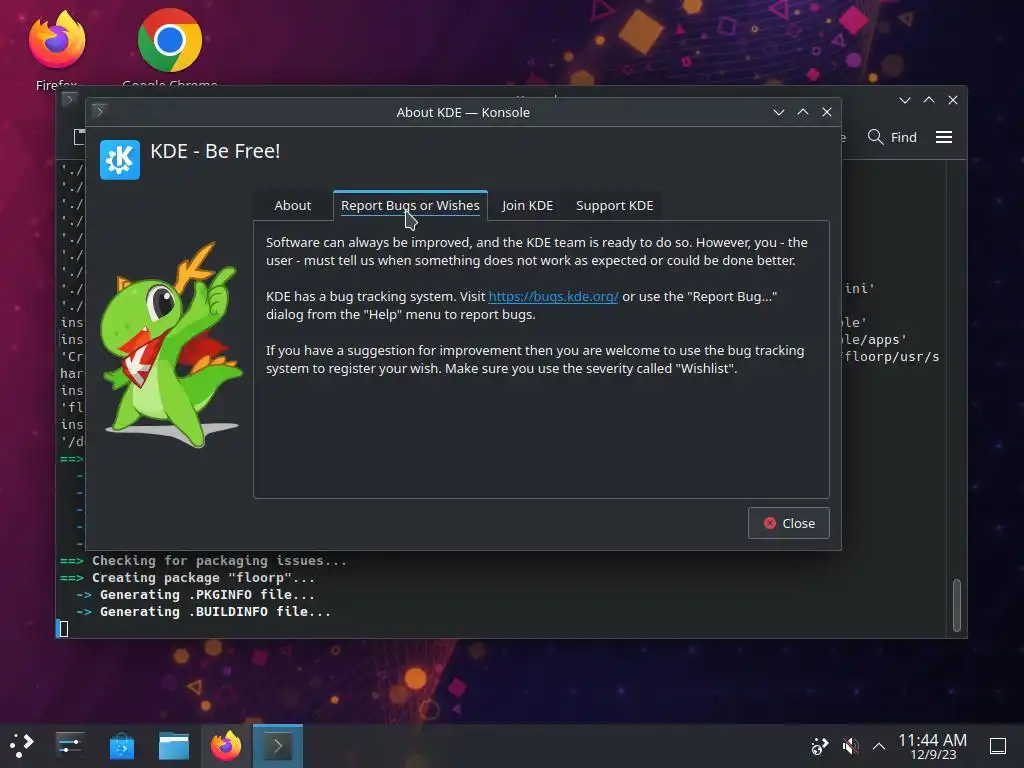Click the Konsole window title bar icon
The height and width of the screenshot is (768, 1024).
point(69,99)
